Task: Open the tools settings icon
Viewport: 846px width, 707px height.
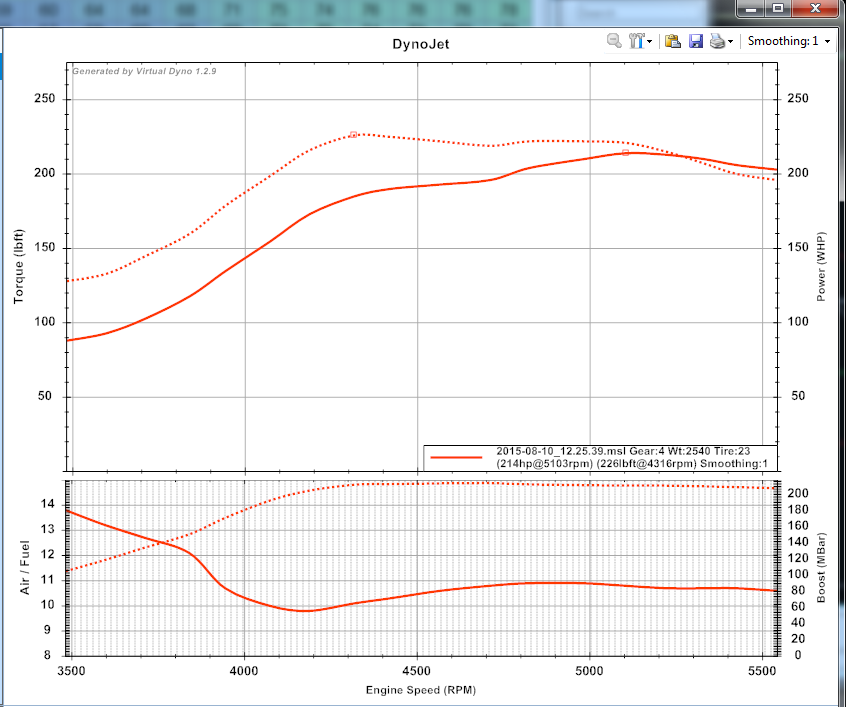Action: tap(636, 41)
